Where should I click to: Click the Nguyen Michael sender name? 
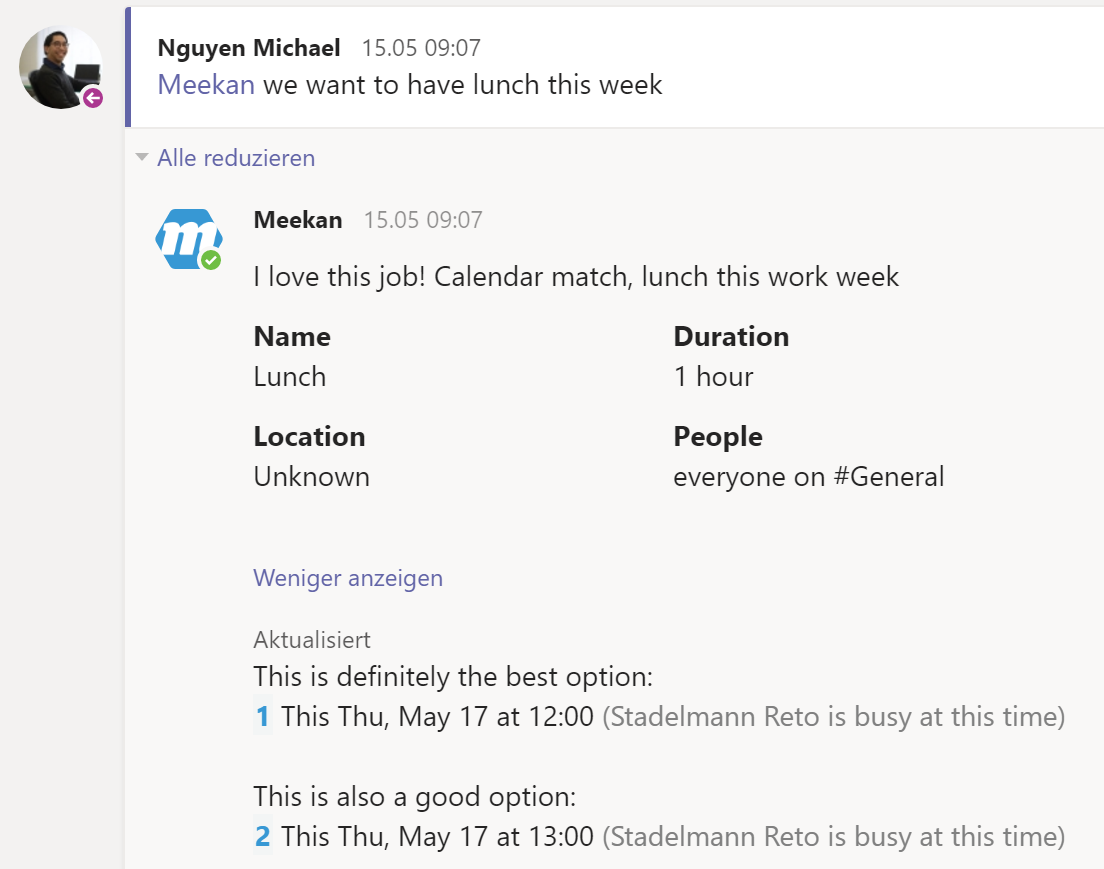249,48
